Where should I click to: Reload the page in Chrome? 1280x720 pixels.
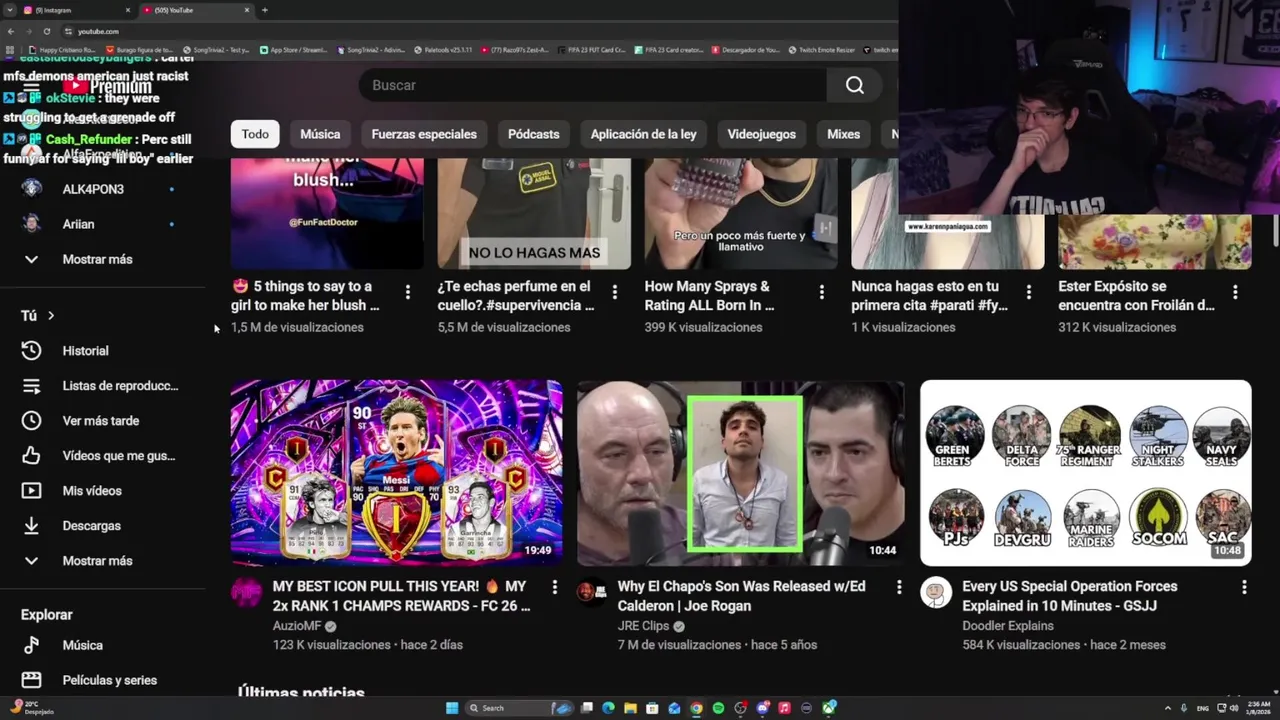[46, 31]
